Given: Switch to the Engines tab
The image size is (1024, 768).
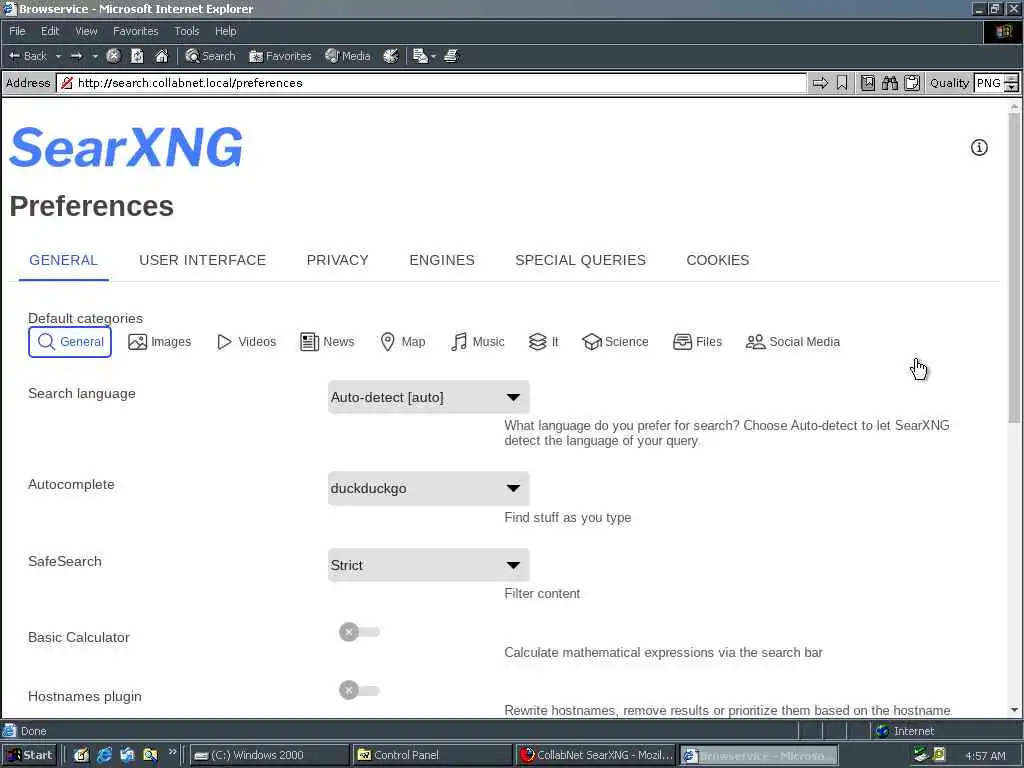Looking at the screenshot, I should [x=442, y=260].
